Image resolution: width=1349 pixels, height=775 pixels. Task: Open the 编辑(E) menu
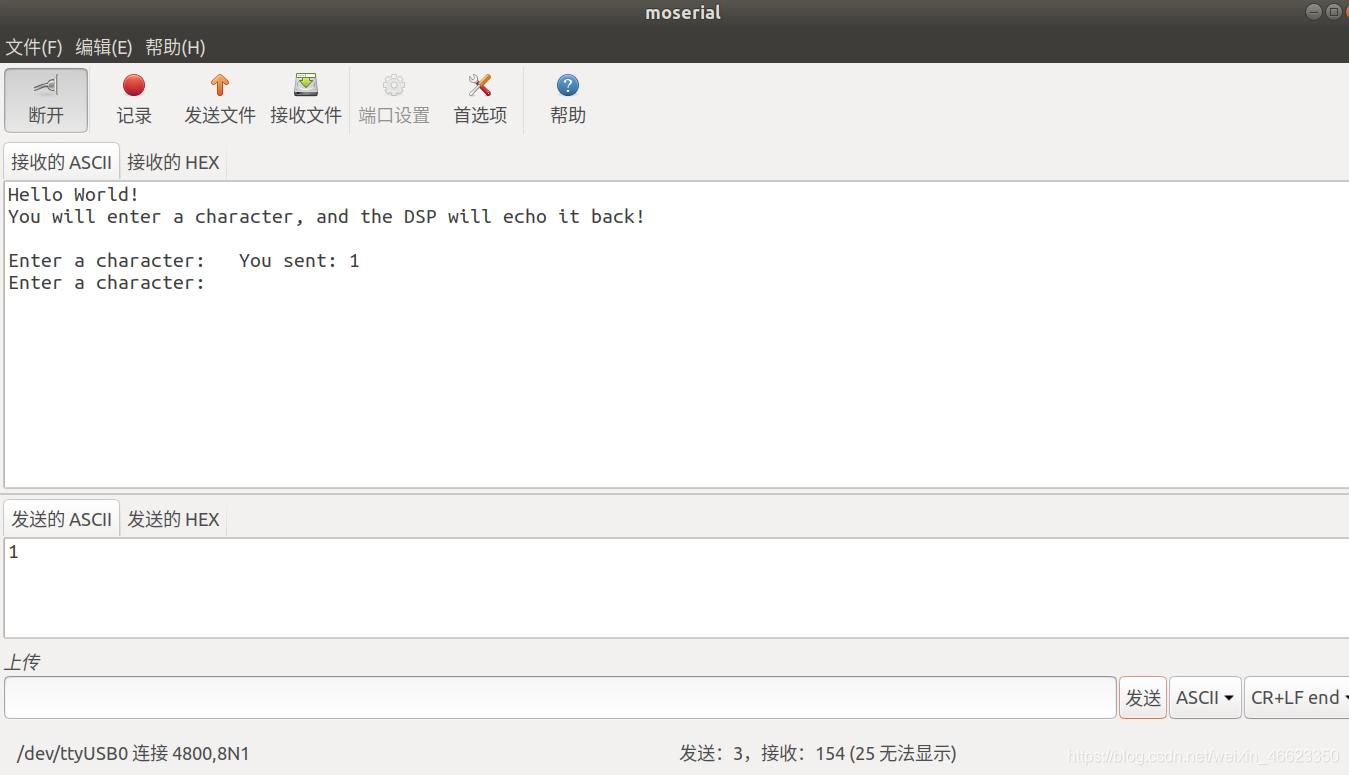pos(104,47)
